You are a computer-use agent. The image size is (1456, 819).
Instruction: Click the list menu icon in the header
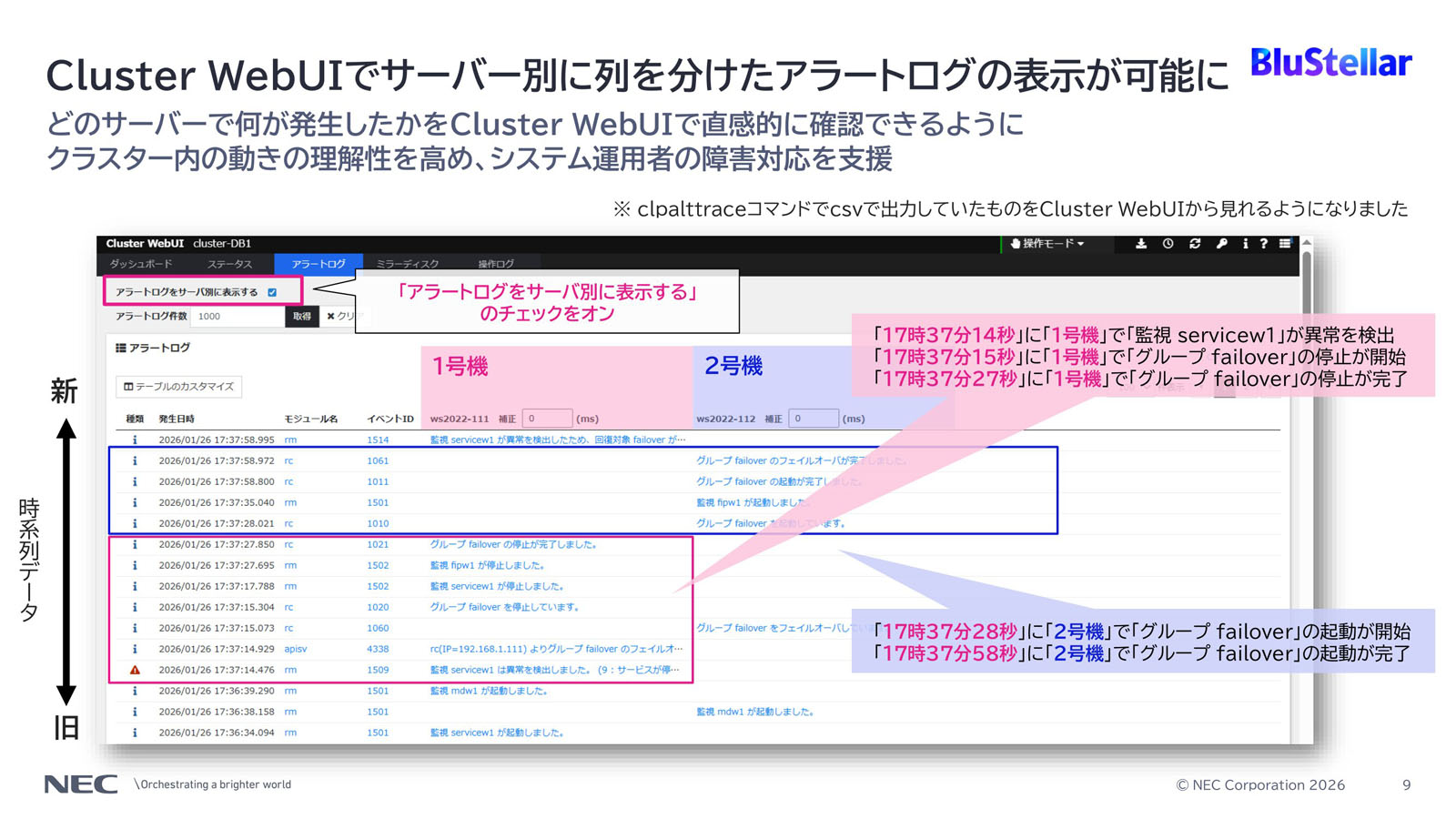coord(1285,244)
